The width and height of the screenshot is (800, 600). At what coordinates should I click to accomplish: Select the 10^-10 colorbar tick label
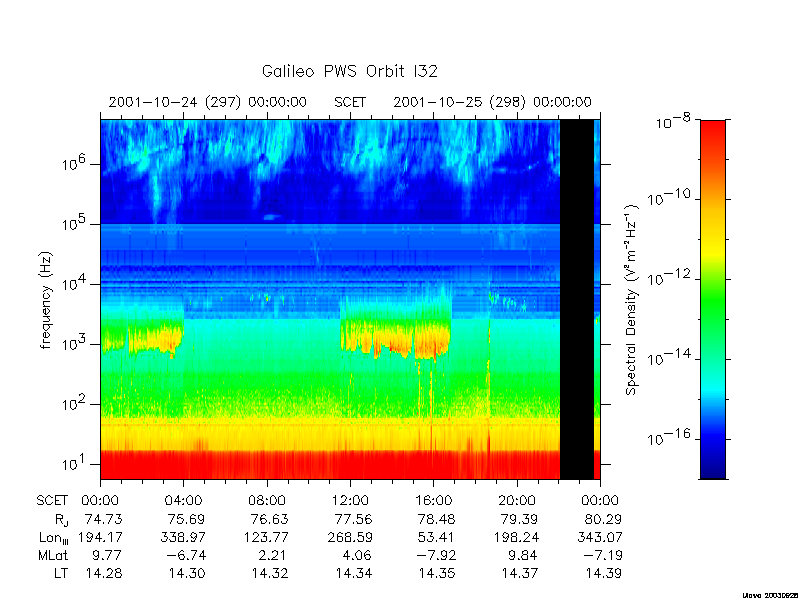(670, 196)
